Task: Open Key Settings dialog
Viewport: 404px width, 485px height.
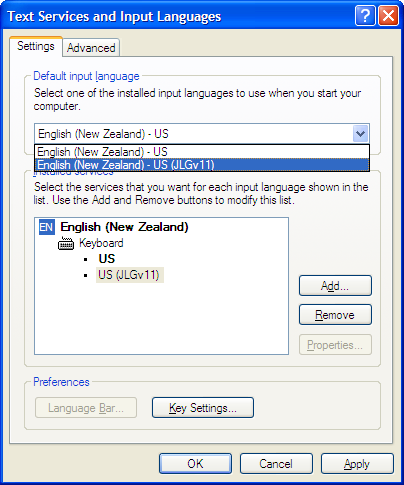Action: 203,408
